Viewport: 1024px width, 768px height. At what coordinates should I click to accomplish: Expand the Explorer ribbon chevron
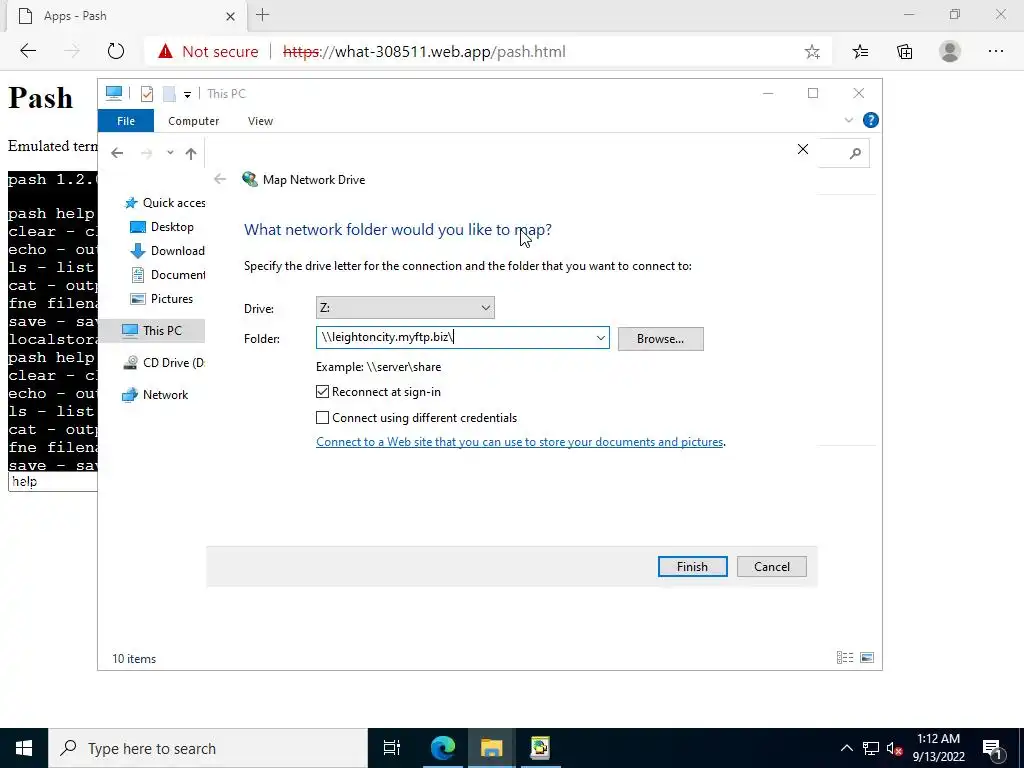pyautogui.click(x=848, y=120)
